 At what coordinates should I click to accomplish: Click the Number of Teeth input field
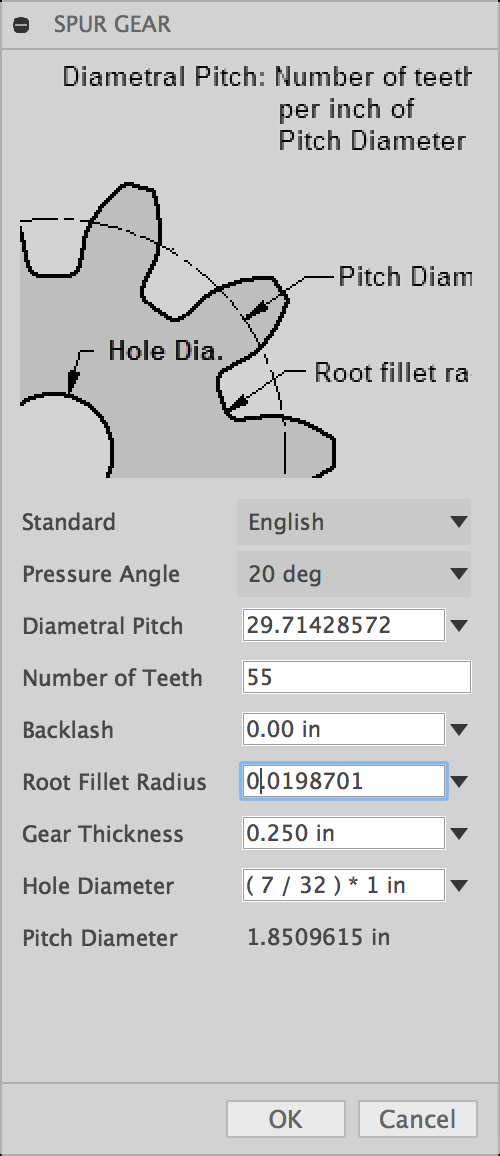point(356,678)
